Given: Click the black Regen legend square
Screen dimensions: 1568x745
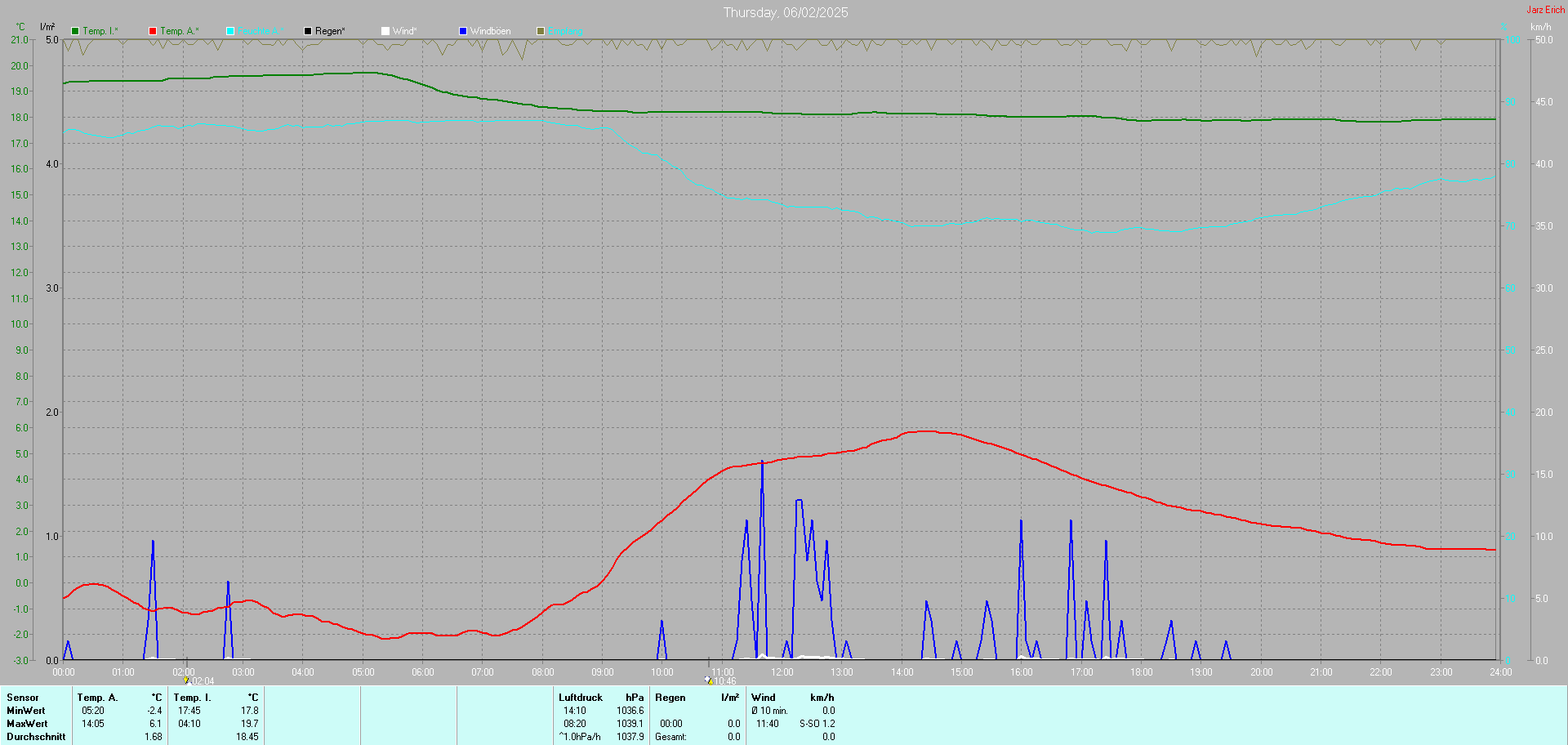Looking at the screenshot, I should pyautogui.click(x=308, y=31).
